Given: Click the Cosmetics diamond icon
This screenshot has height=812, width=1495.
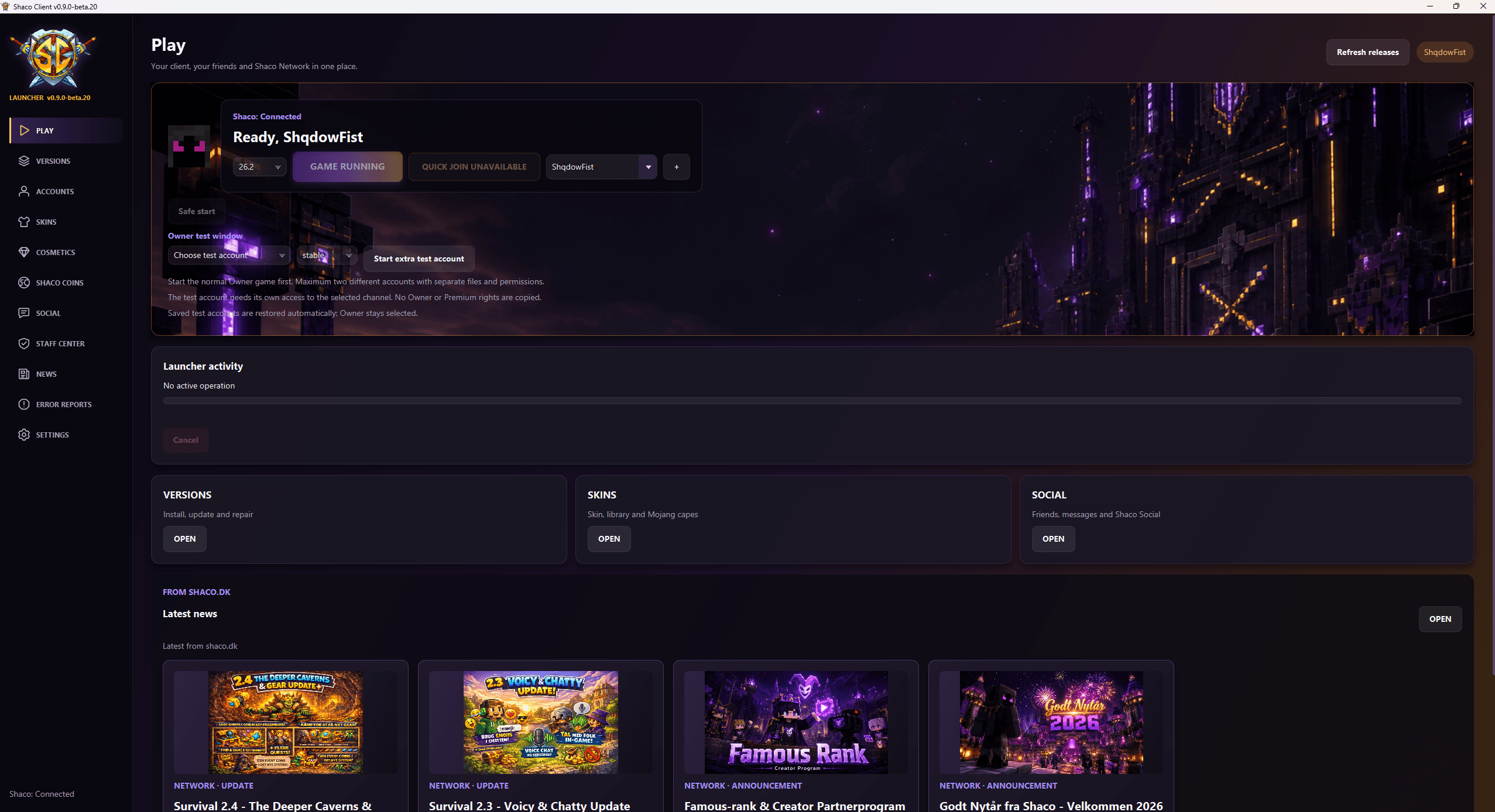Looking at the screenshot, I should point(24,252).
